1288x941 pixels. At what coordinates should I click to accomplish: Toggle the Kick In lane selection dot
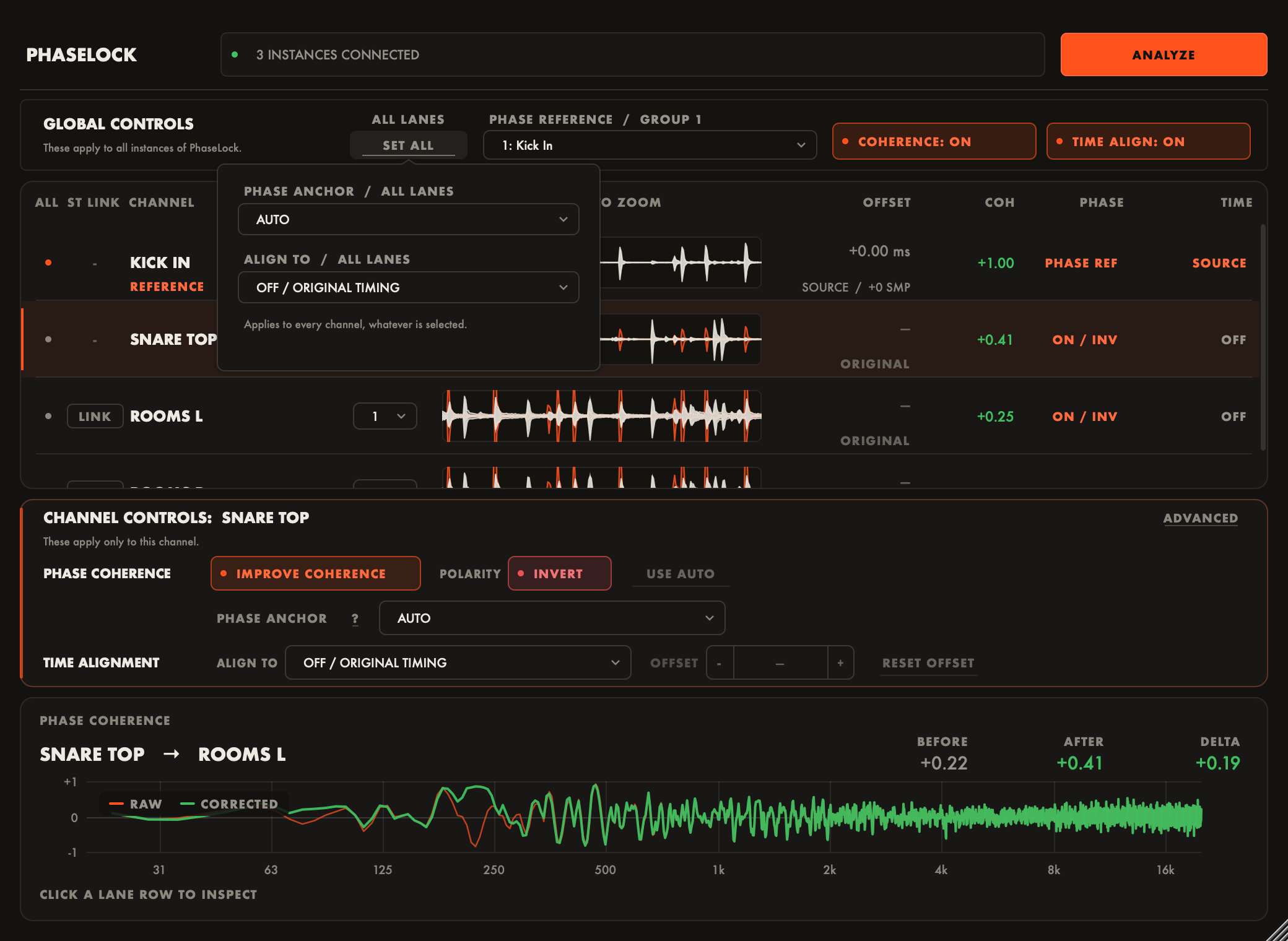[48, 262]
